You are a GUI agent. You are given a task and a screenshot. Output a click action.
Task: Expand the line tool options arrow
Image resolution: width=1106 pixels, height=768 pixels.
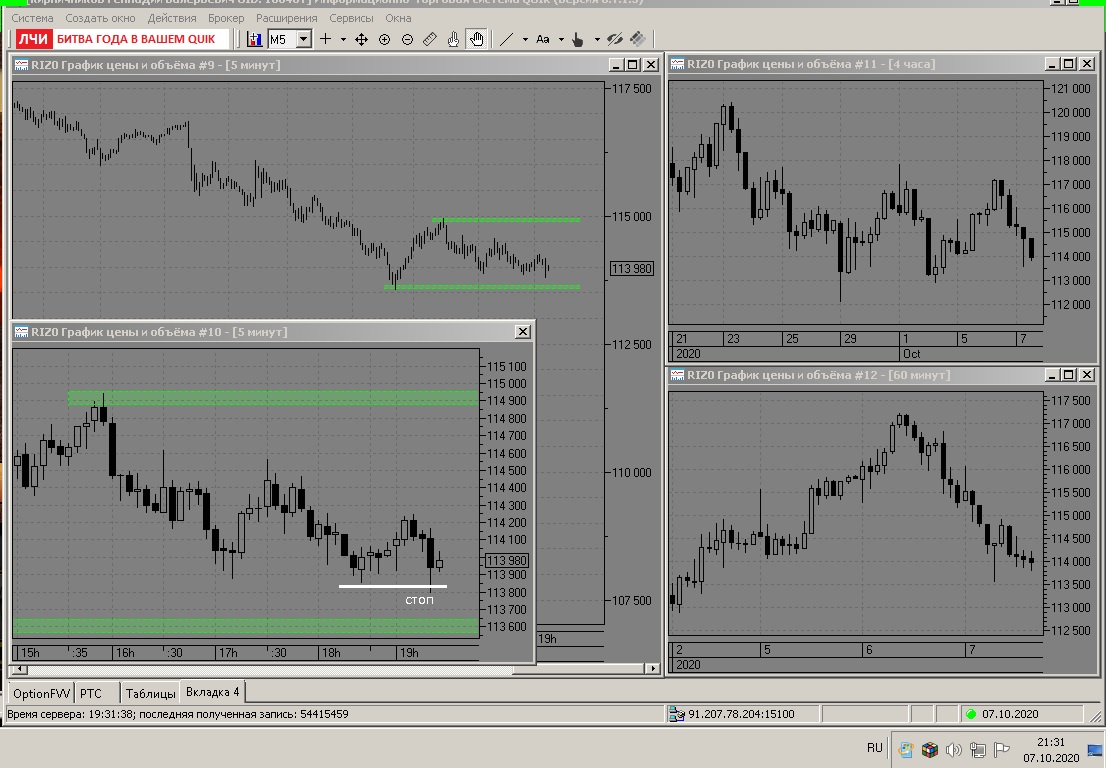[x=525, y=39]
